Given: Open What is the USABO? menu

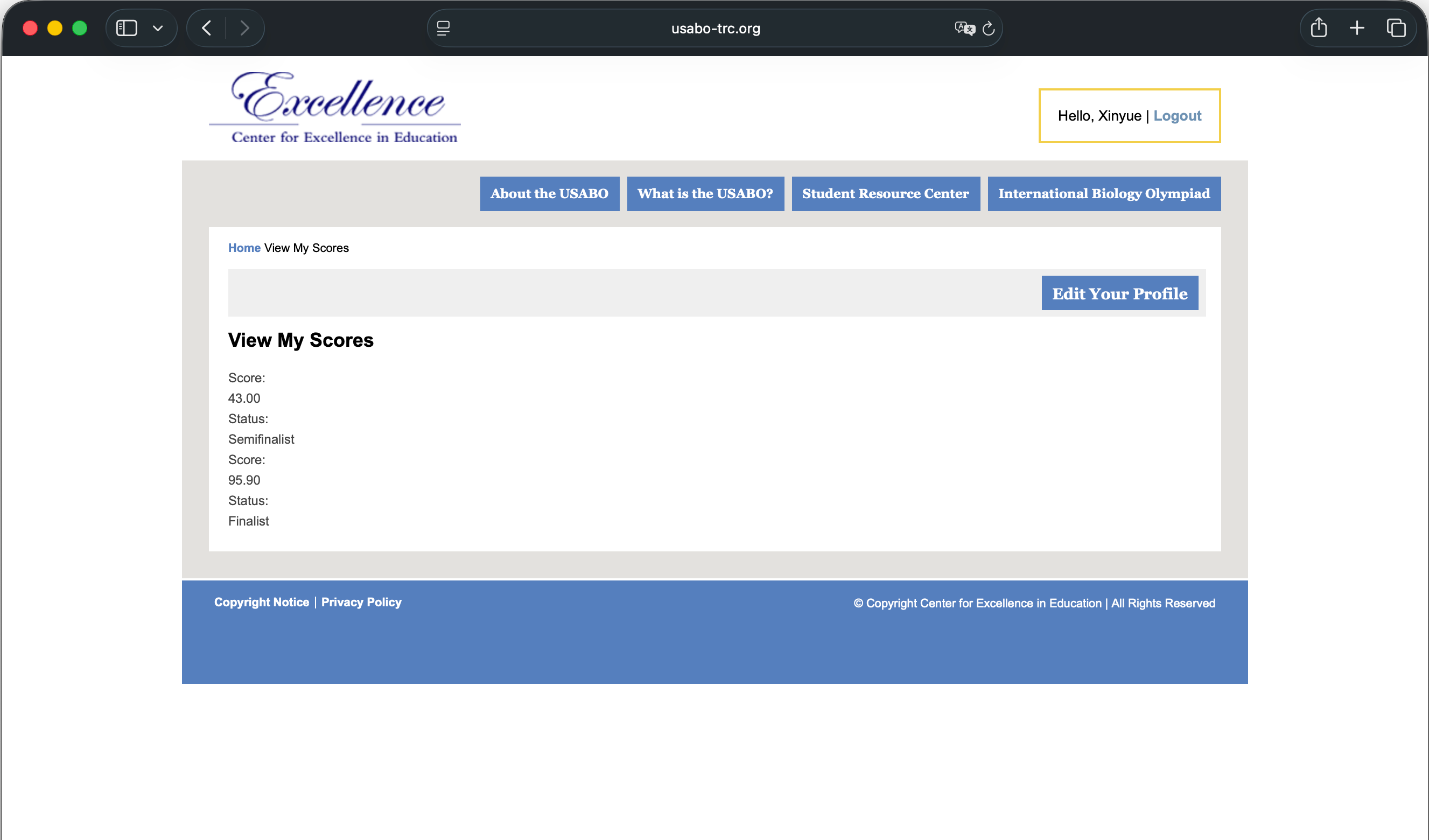Looking at the screenshot, I should click(705, 193).
